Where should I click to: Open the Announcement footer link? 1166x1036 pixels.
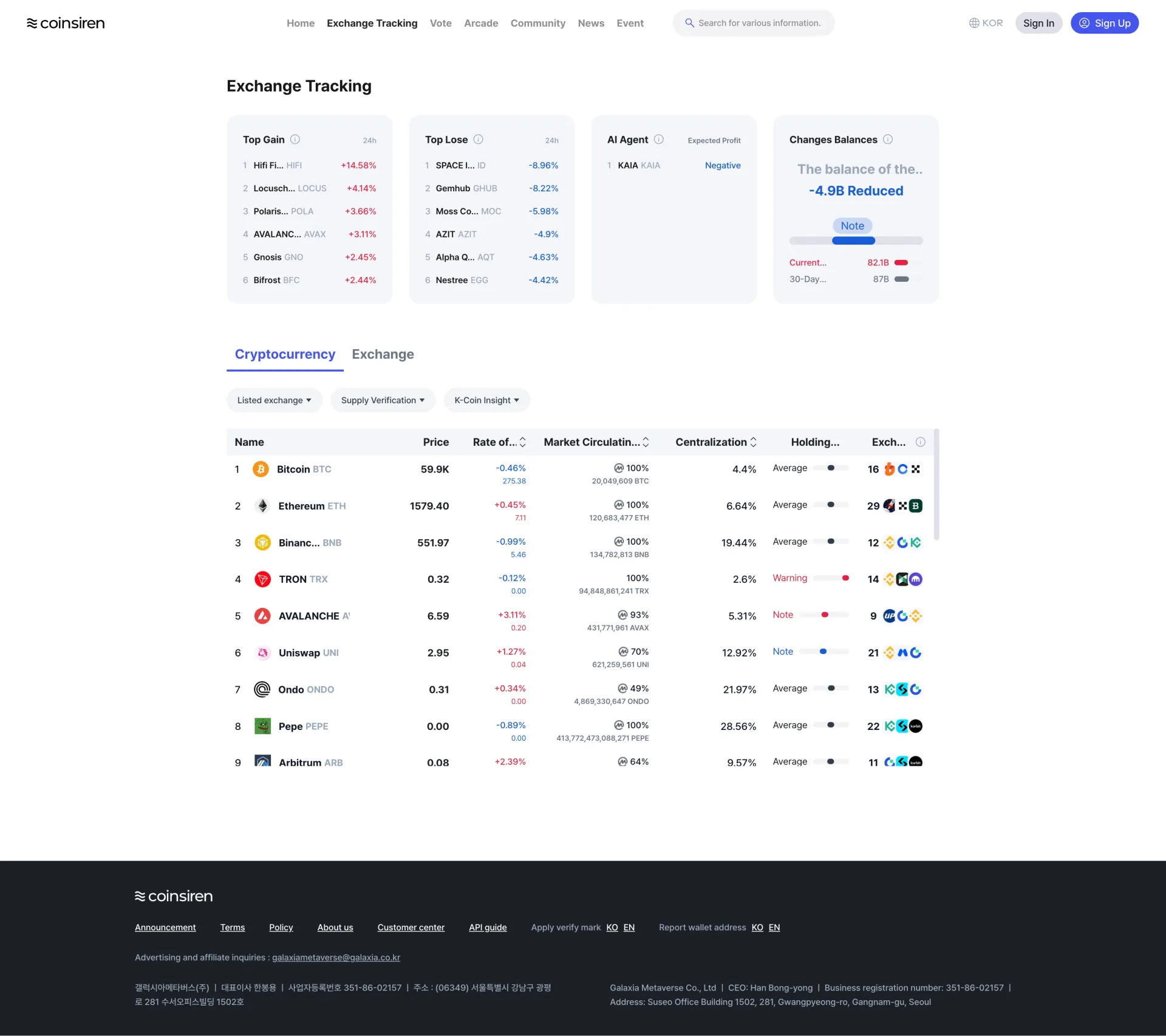pos(165,928)
